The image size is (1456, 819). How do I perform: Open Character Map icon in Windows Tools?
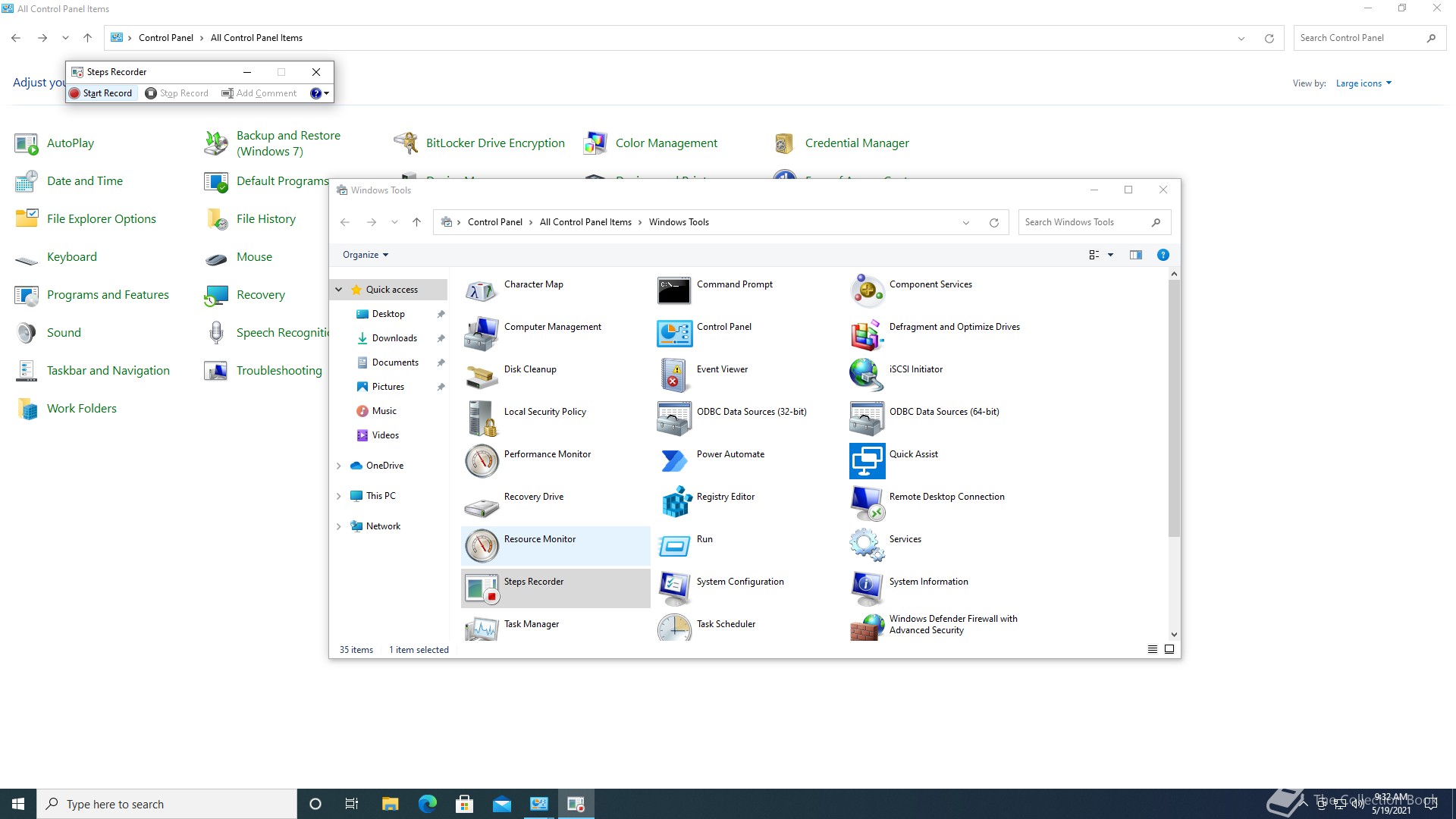(x=481, y=290)
